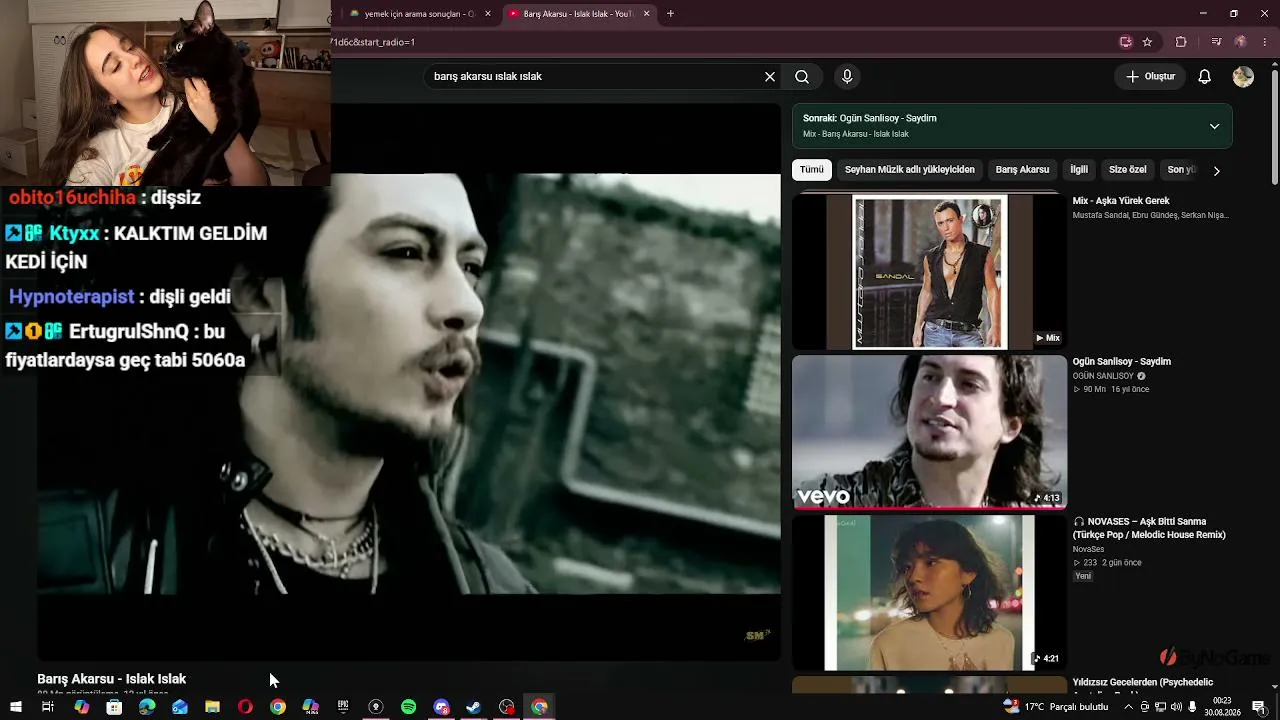Click the Oluştur create button

(x=1150, y=77)
